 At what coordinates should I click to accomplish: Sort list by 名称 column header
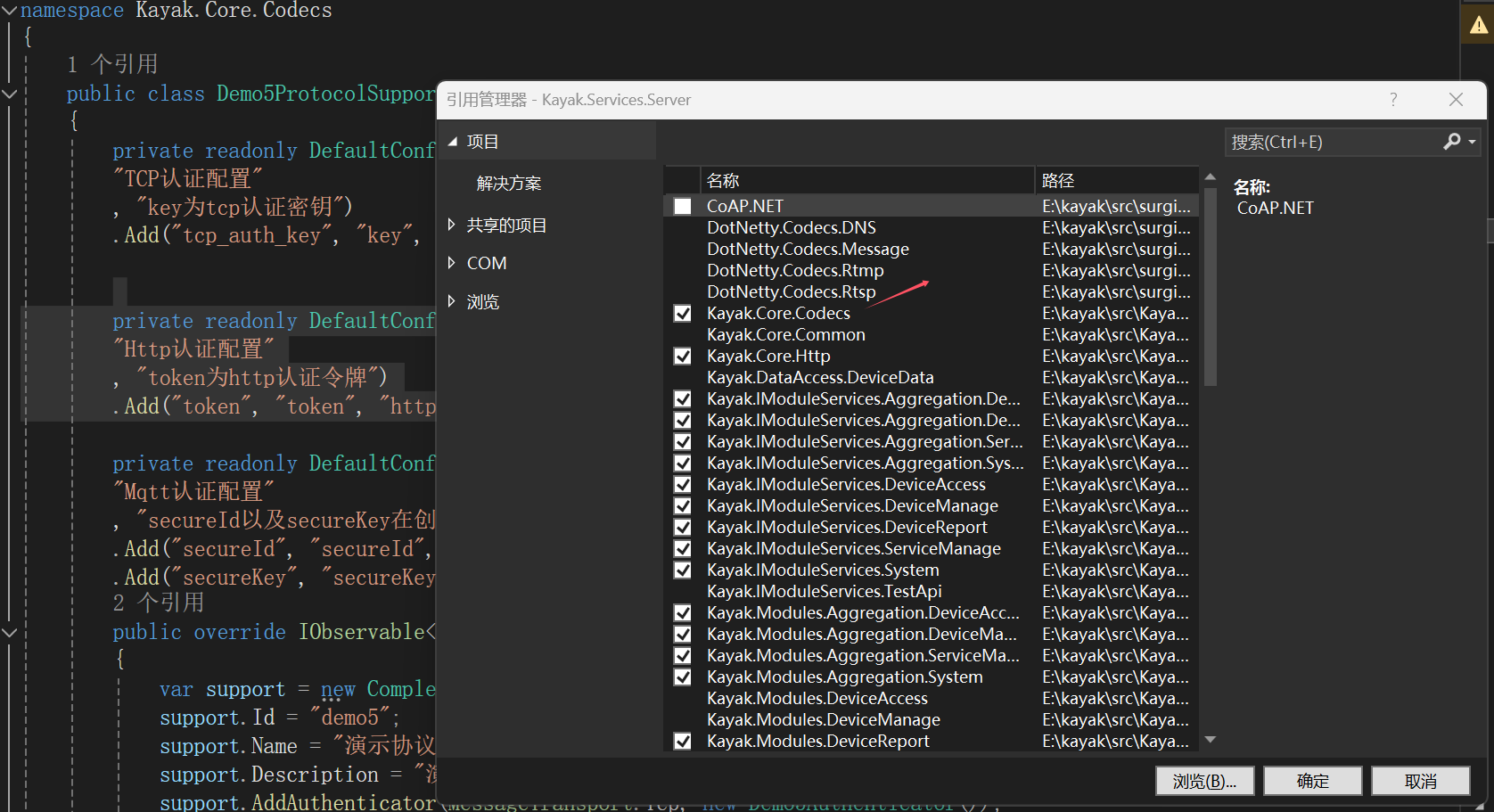pyautogui.click(x=723, y=181)
